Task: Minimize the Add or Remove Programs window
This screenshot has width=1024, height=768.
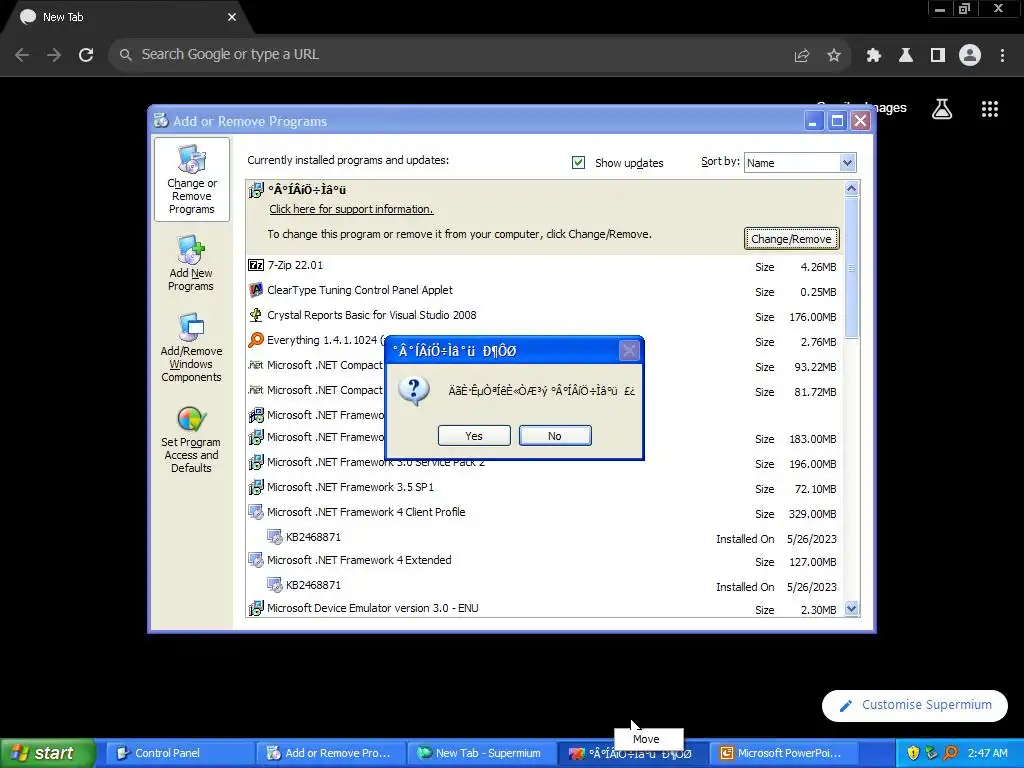Action: coord(814,121)
